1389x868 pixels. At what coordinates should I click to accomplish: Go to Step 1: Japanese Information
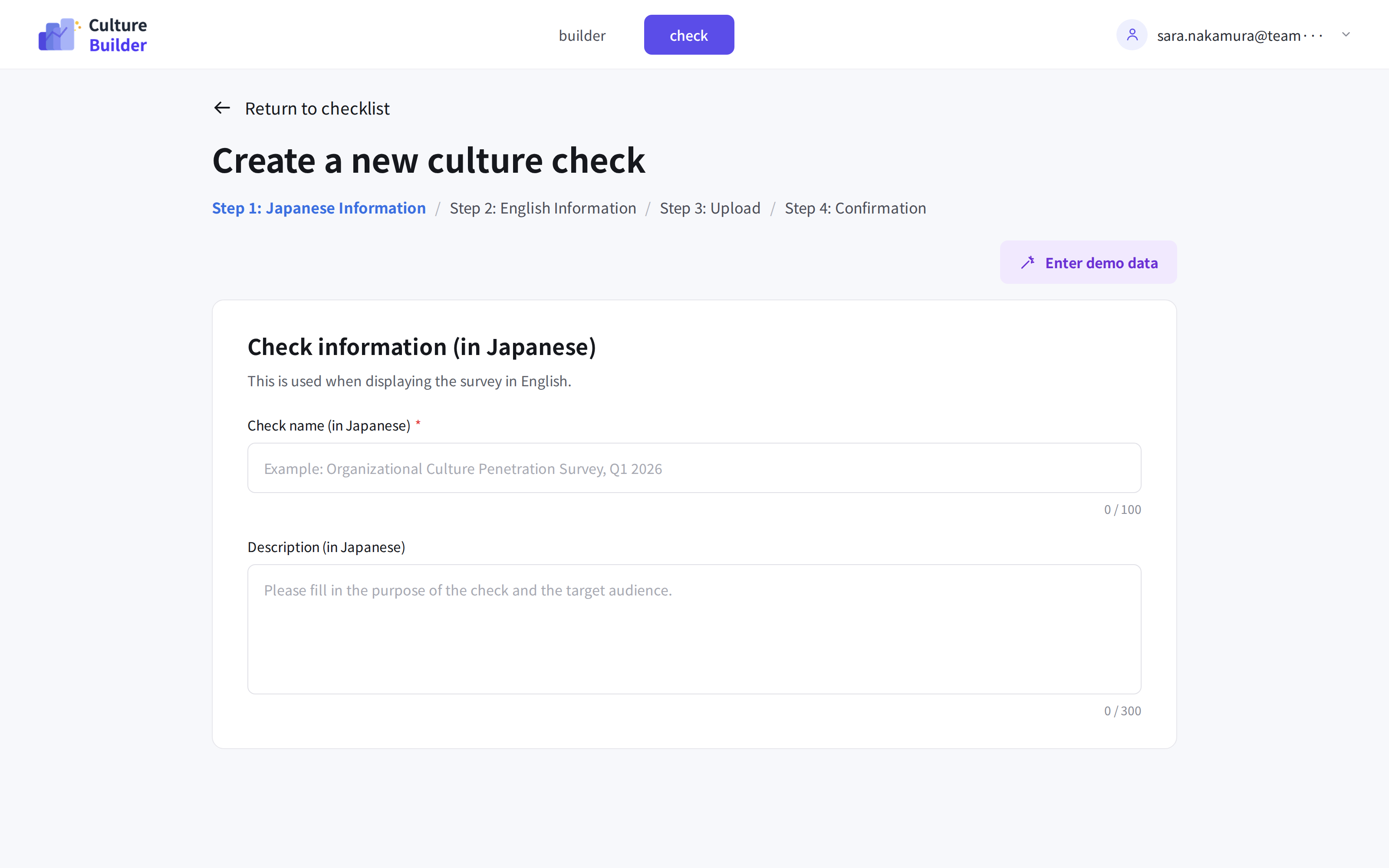(319, 208)
